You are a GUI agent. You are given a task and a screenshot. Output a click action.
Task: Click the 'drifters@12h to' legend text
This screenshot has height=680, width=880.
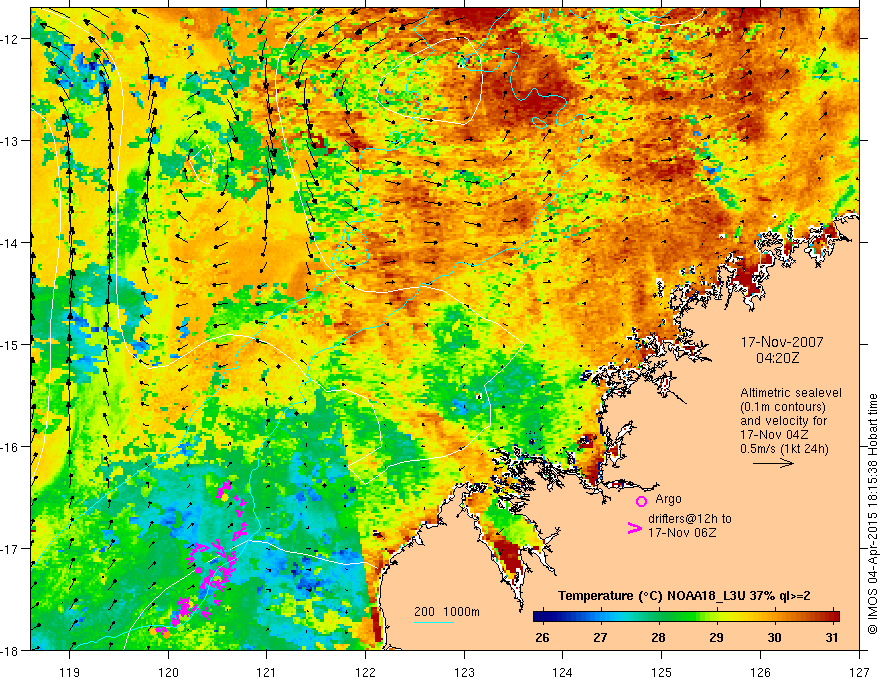tap(690, 519)
